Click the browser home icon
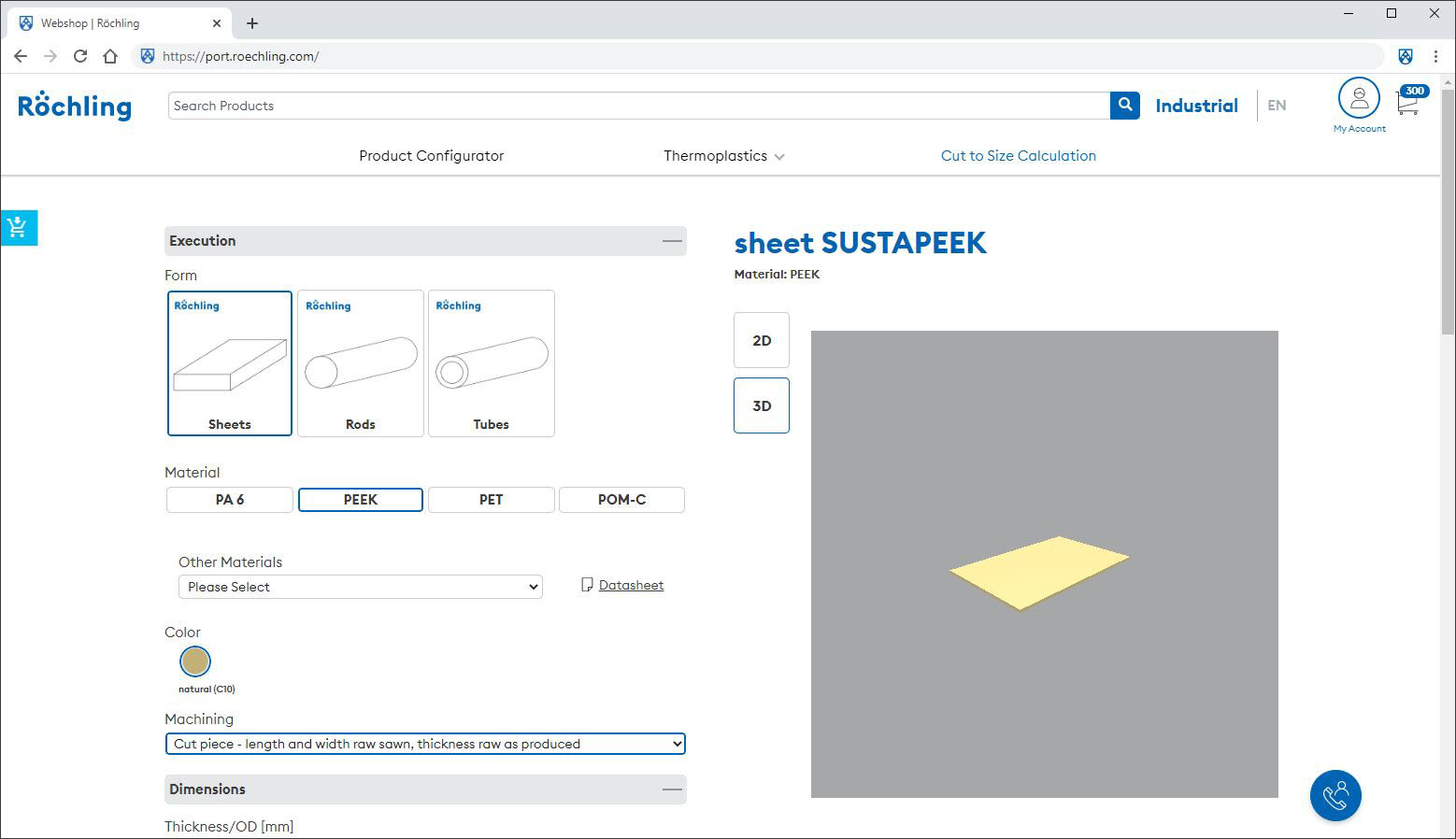The image size is (1456, 839). [x=110, y=56]
